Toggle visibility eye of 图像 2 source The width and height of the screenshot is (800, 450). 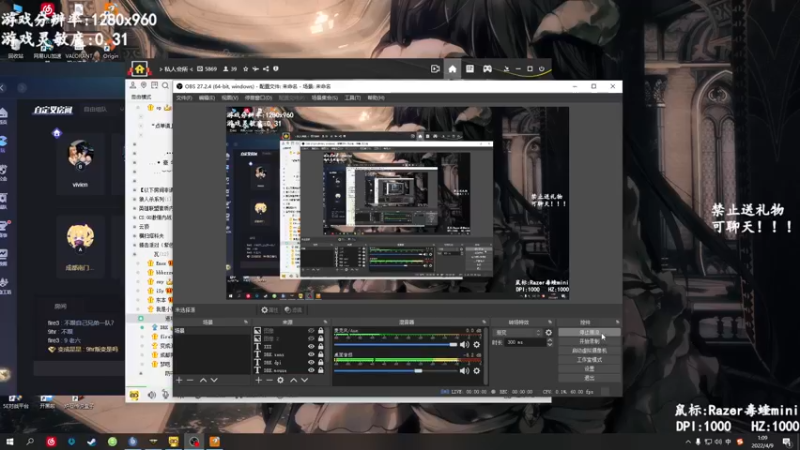click(x=311, y=338)
